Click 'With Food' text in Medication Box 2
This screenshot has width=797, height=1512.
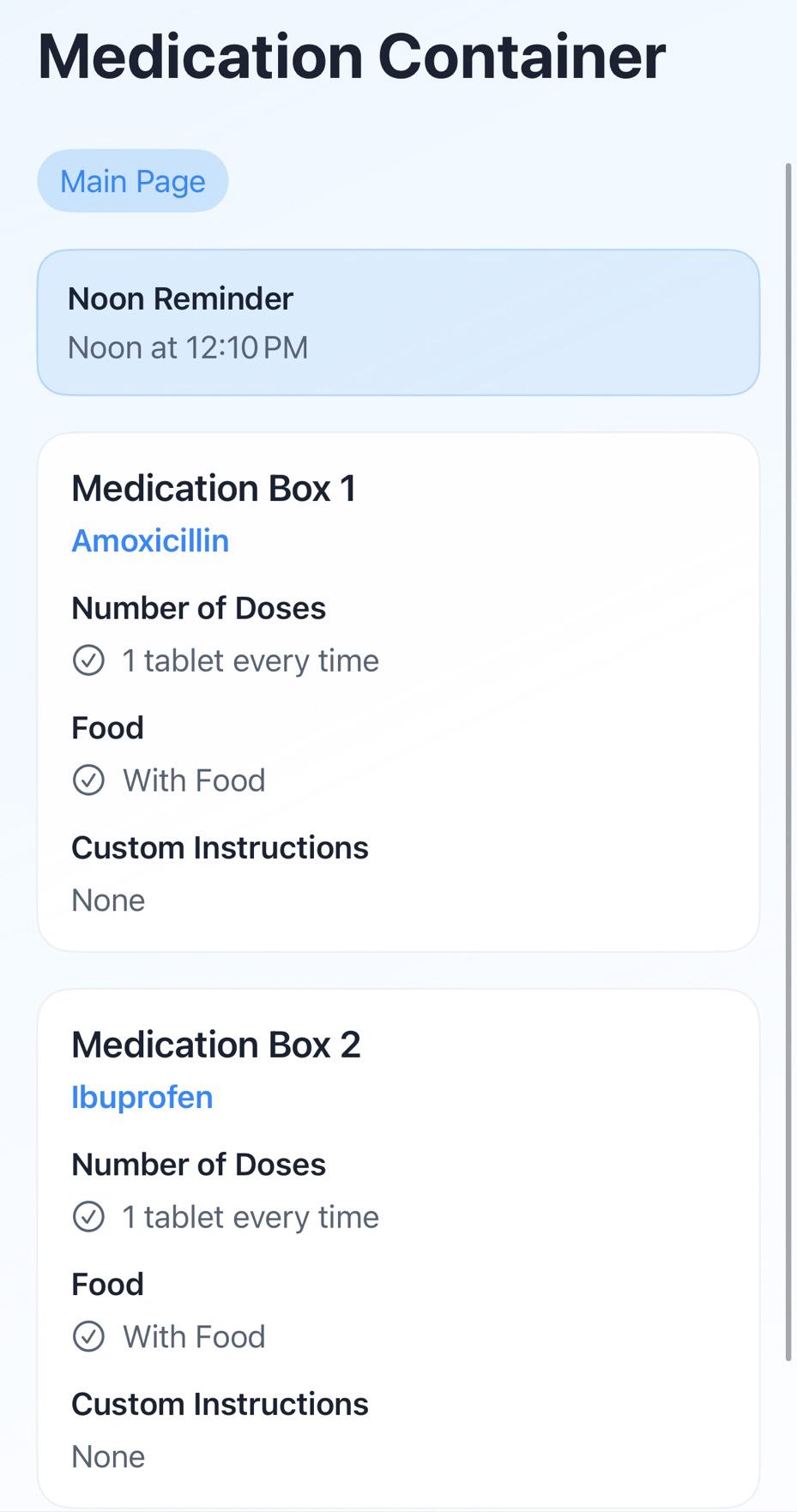(x=194, y=1337)
